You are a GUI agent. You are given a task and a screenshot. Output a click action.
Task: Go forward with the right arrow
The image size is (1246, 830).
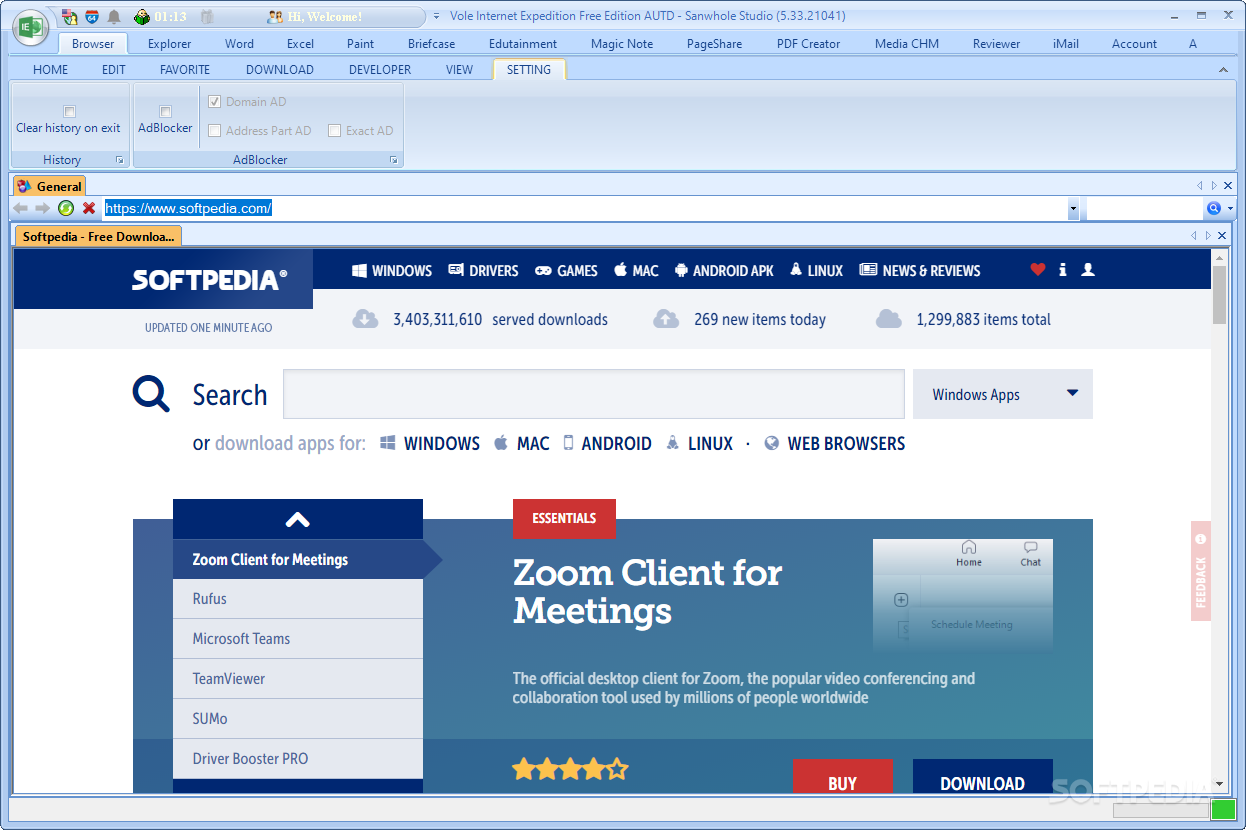point(42,208)
